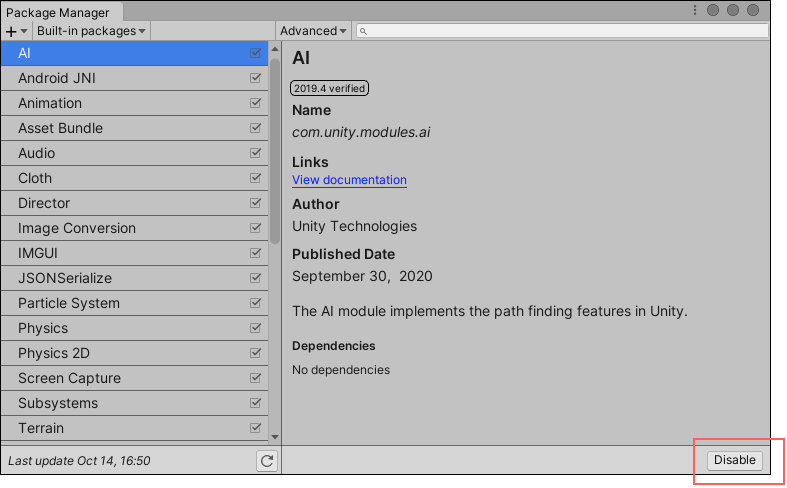Image resolution: width=787 pixels, height=488 pixels.
Task: Select the Physics package row
Action: click(x=135, y=328)
